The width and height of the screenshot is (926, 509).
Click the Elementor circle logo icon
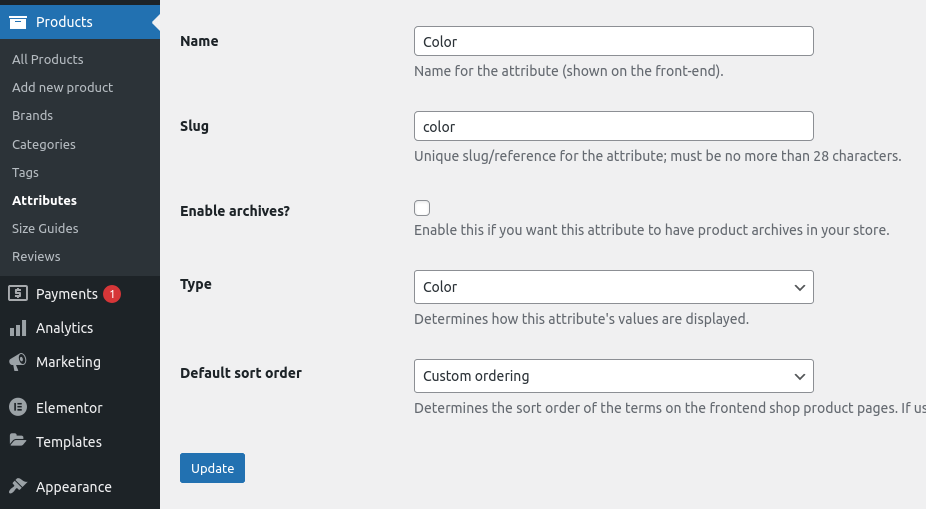click(x=18, y=407)
